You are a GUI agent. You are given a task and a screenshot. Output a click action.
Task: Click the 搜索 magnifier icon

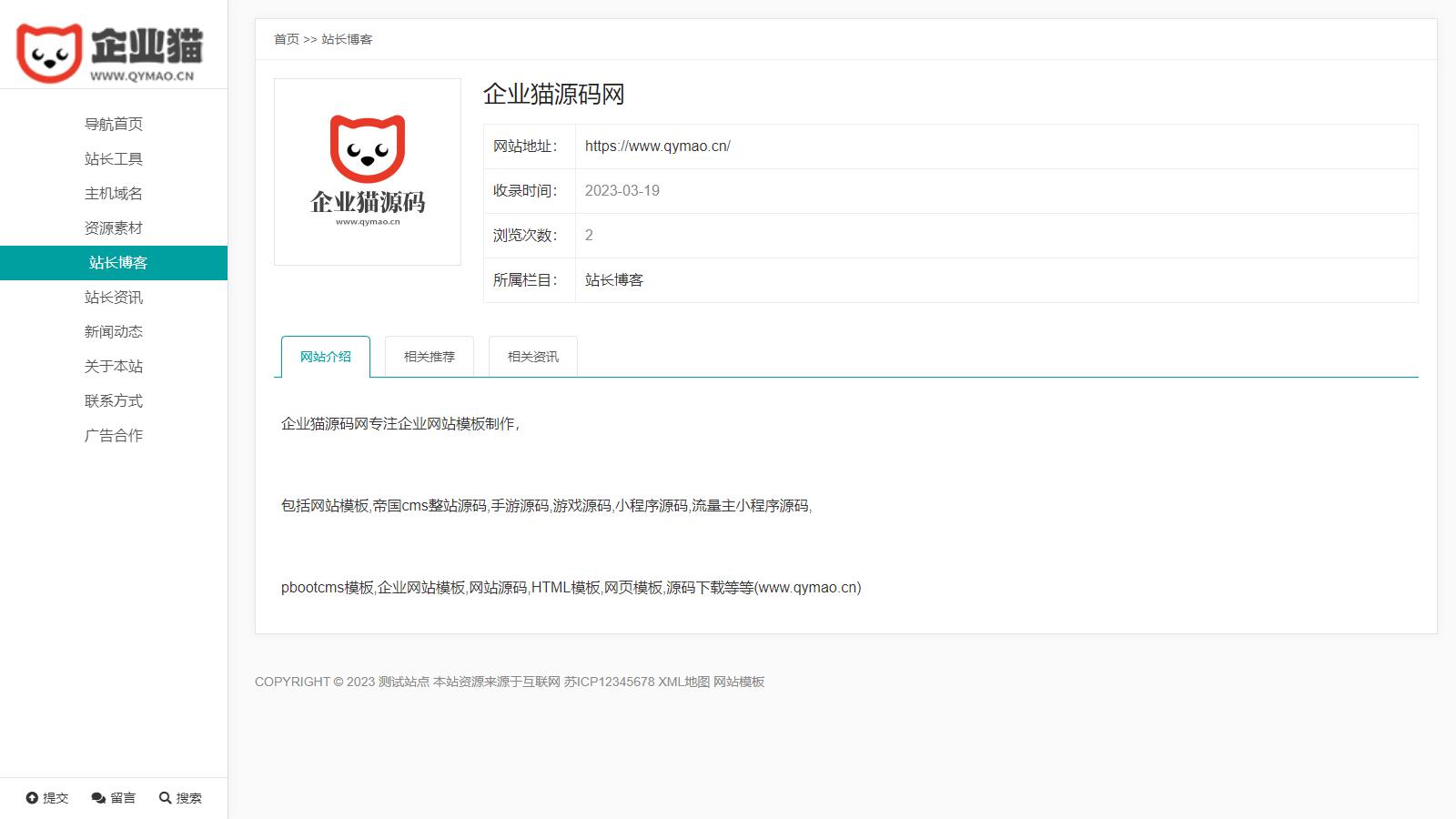coord(165,798)
